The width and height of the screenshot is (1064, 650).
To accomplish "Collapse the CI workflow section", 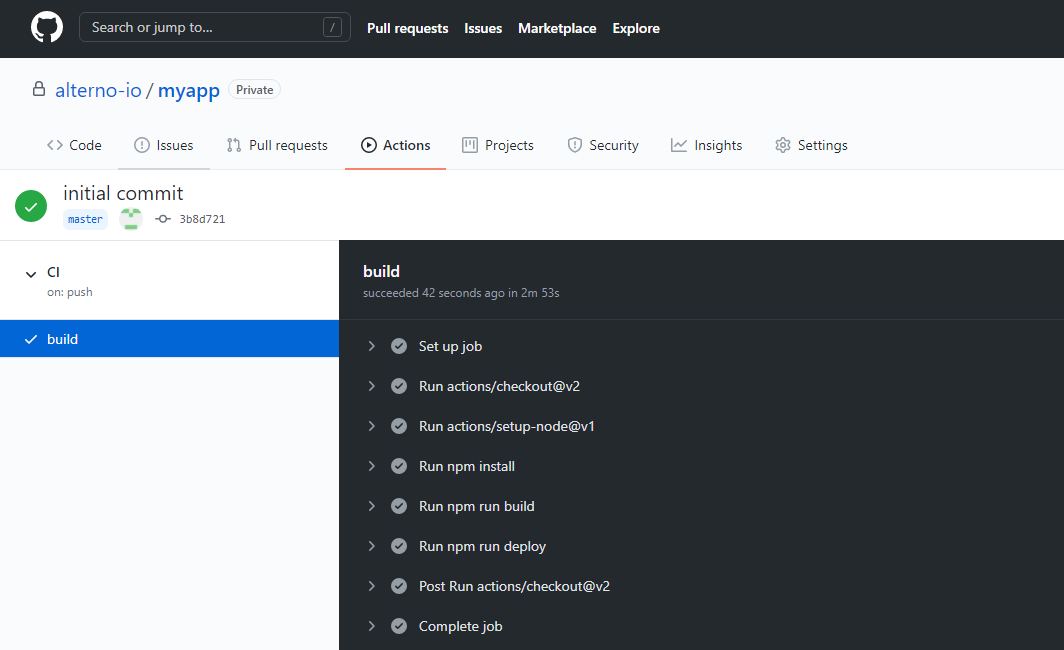I will pyautogui.click(x=31, y=274).
